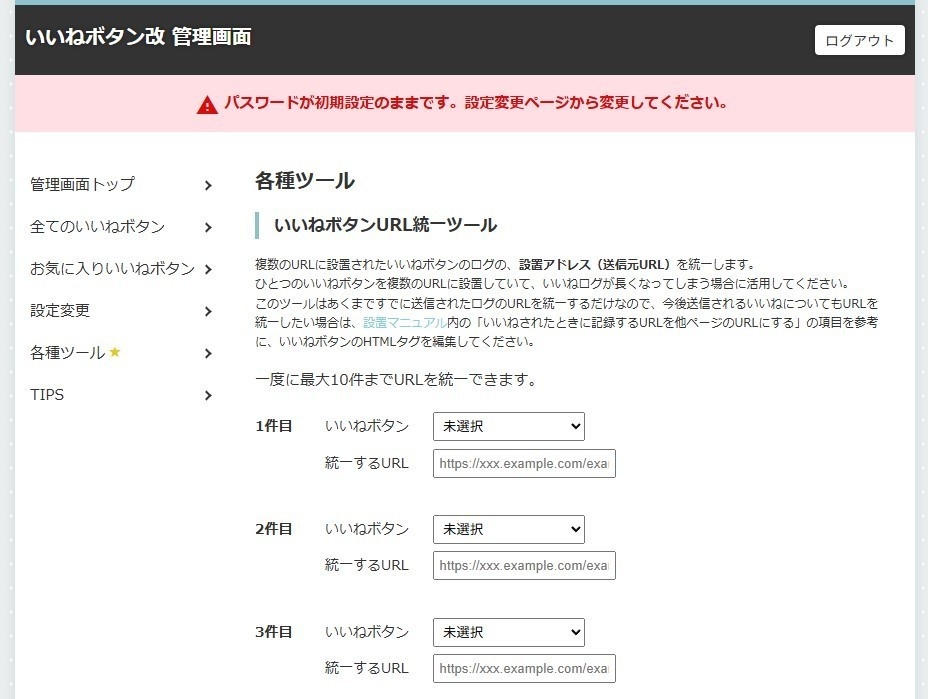Click the red warning triangle icon
928x699 pixels.
point(207,101)
